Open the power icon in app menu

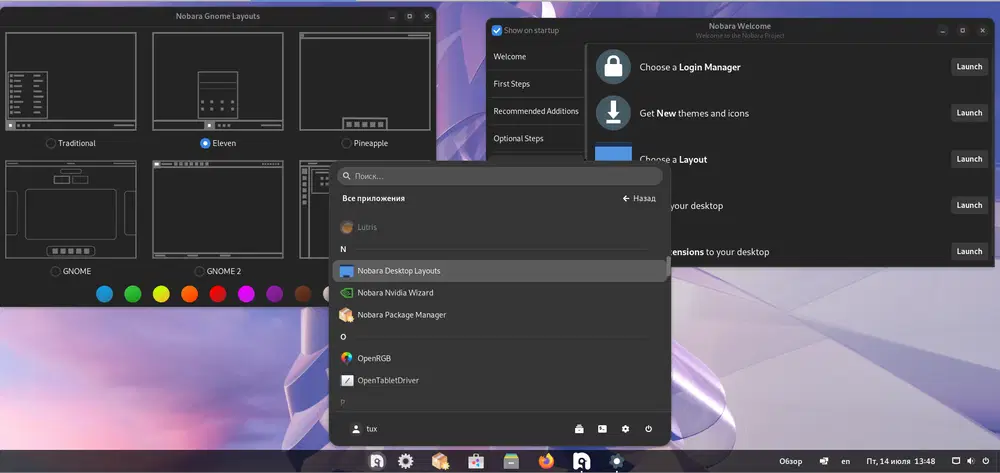648,429
